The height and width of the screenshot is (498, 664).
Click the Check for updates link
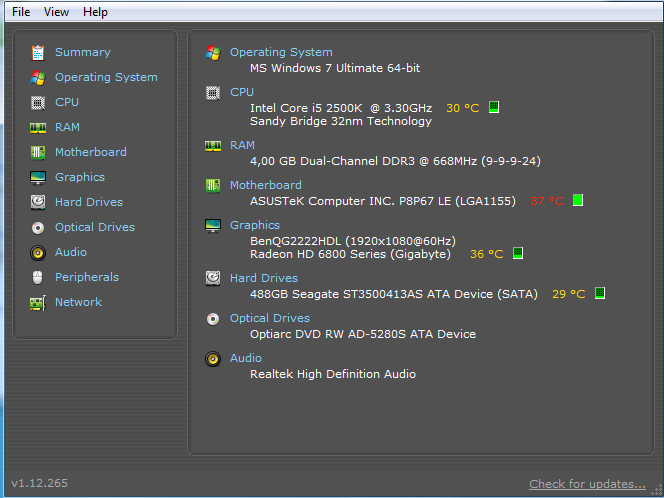(587, 484)
